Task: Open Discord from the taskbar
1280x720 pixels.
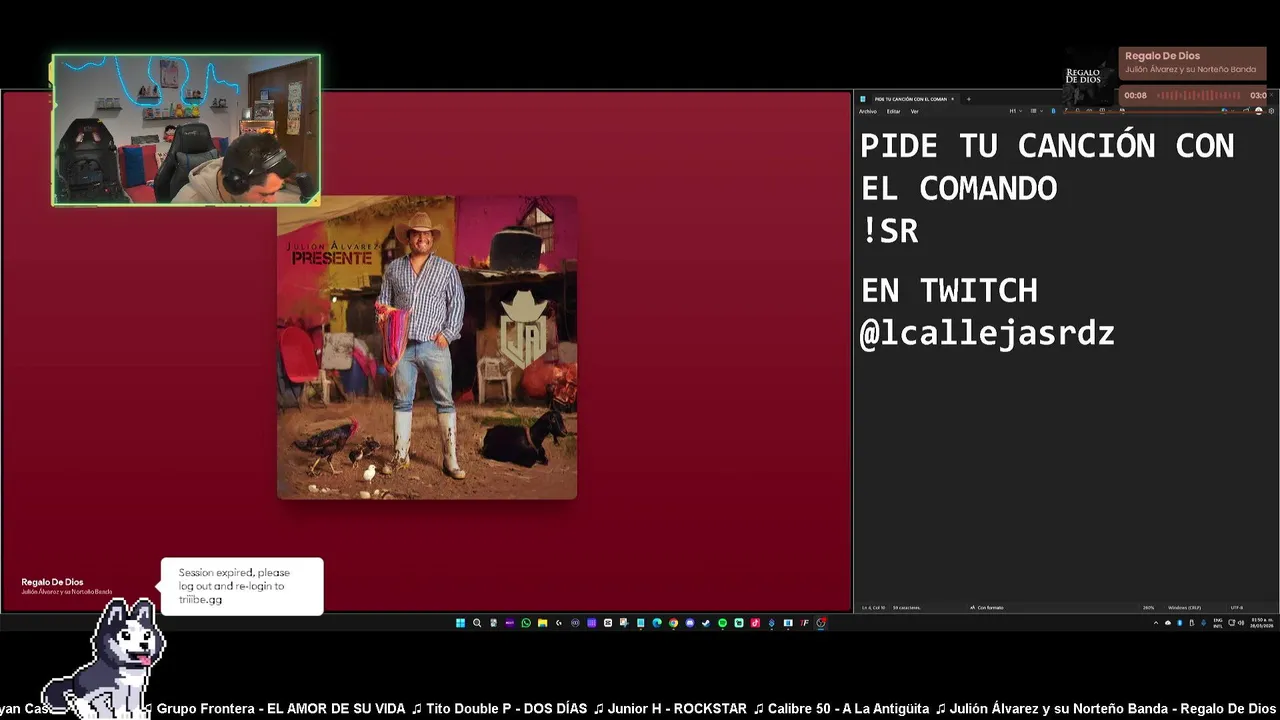Action: point(690,623)
